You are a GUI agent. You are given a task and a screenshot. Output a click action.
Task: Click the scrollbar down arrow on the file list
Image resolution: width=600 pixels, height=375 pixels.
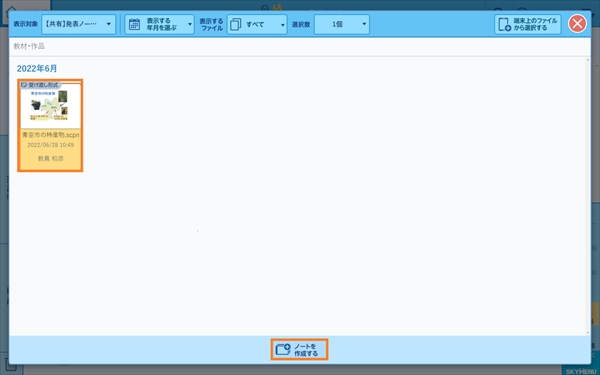pyautogui.click(x=588, y=333)
